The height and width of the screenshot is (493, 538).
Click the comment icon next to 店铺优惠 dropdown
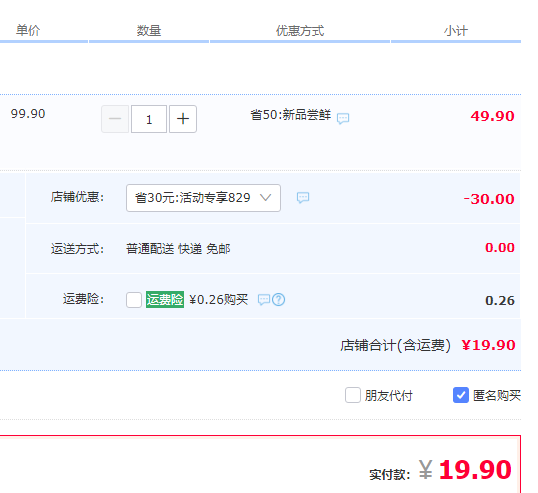[303, 198]
